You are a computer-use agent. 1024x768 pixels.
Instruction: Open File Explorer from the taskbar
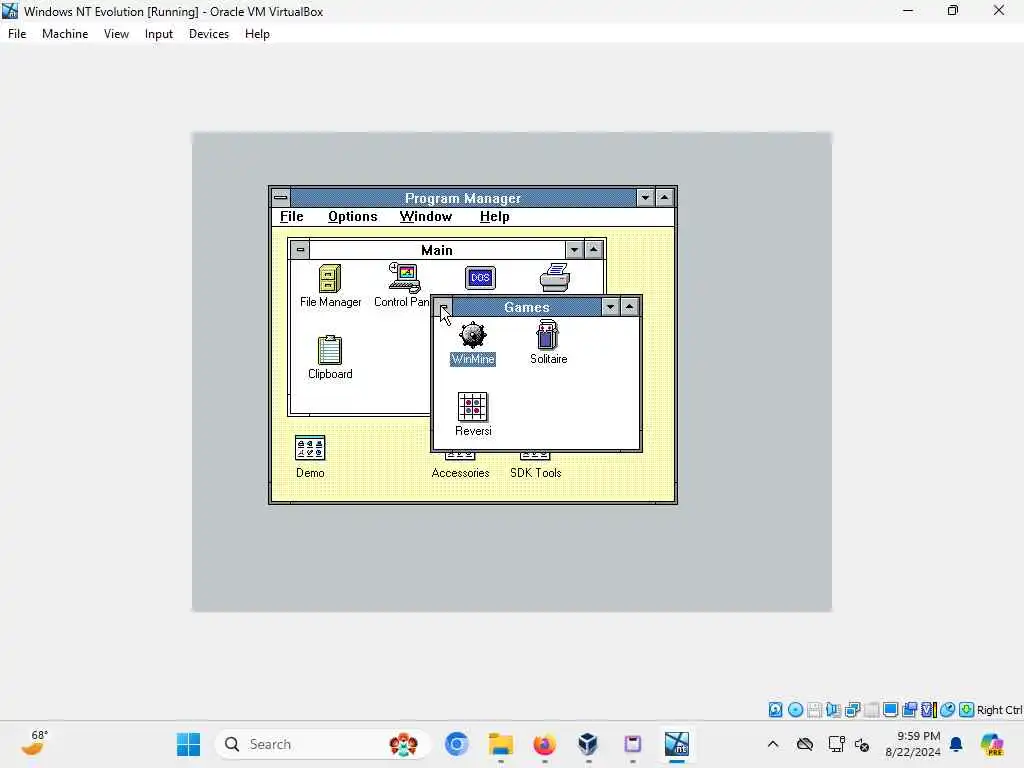pyautogui.click(x=501, y=744)
